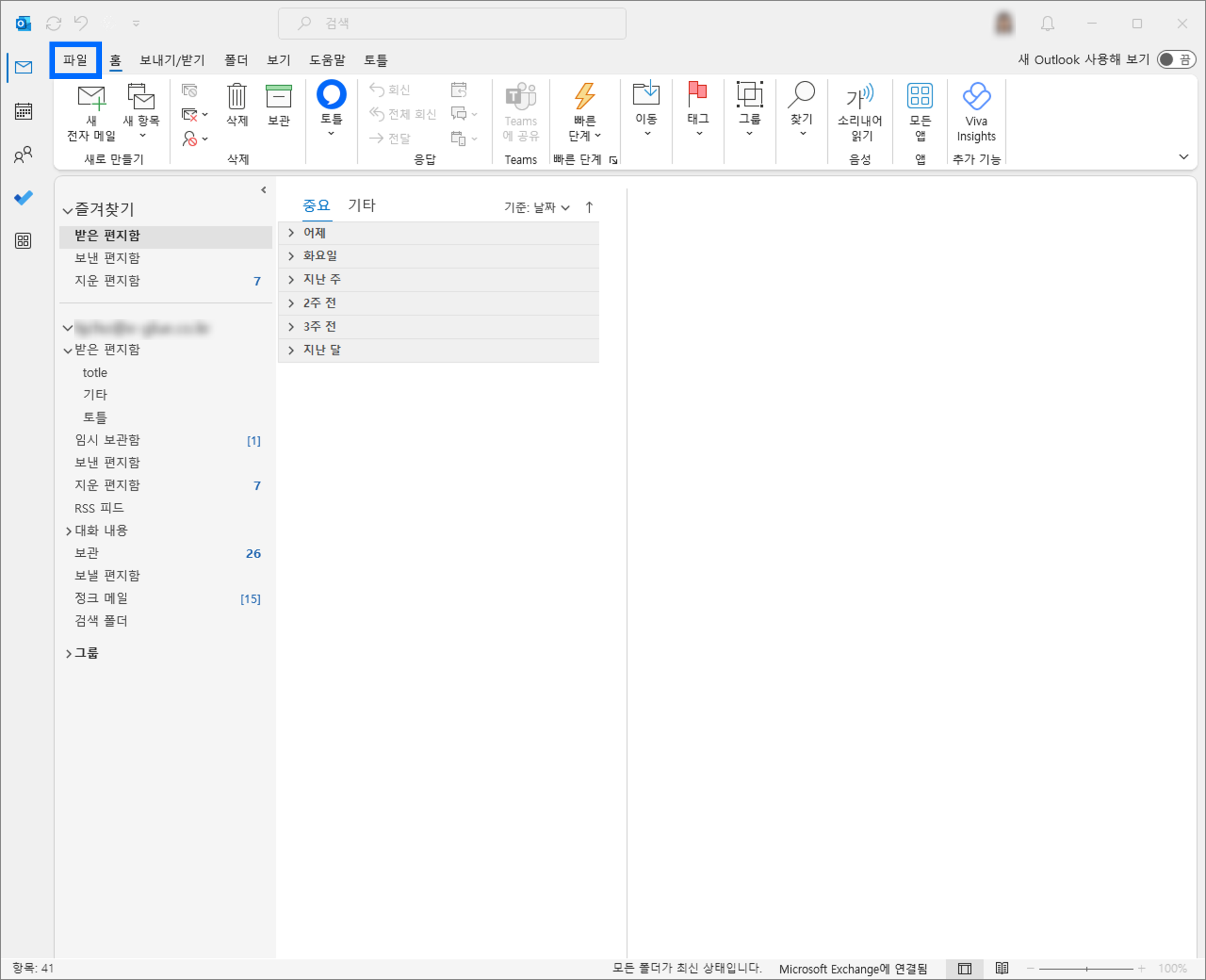The width and height of the screenshot is (1206, 980).
Task: Toggle sort order arrow next to date
Action: [589, 207]
